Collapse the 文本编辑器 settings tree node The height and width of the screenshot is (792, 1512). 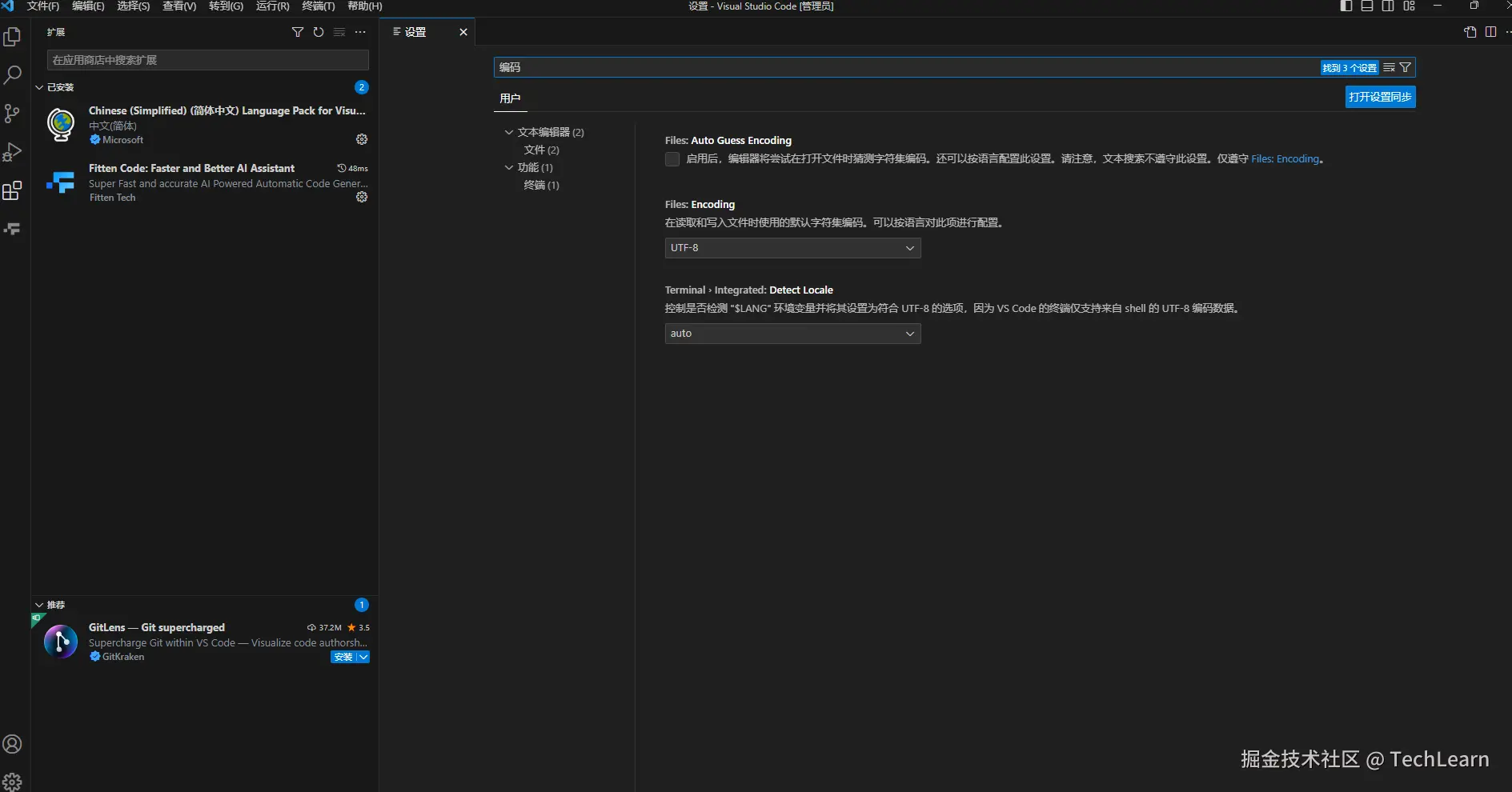(x=509, y=132)
